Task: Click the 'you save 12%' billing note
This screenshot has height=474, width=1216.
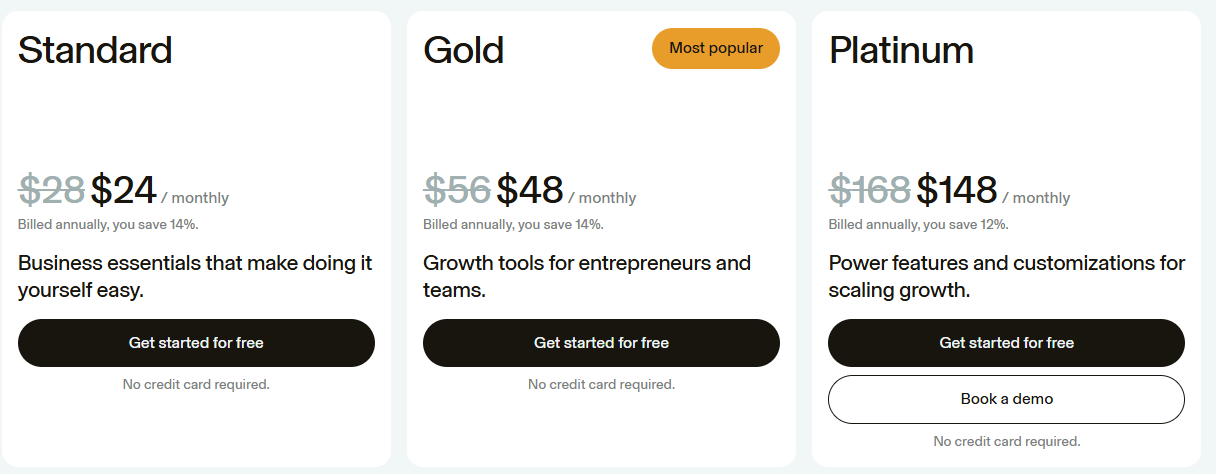Action: coord(918,224)
